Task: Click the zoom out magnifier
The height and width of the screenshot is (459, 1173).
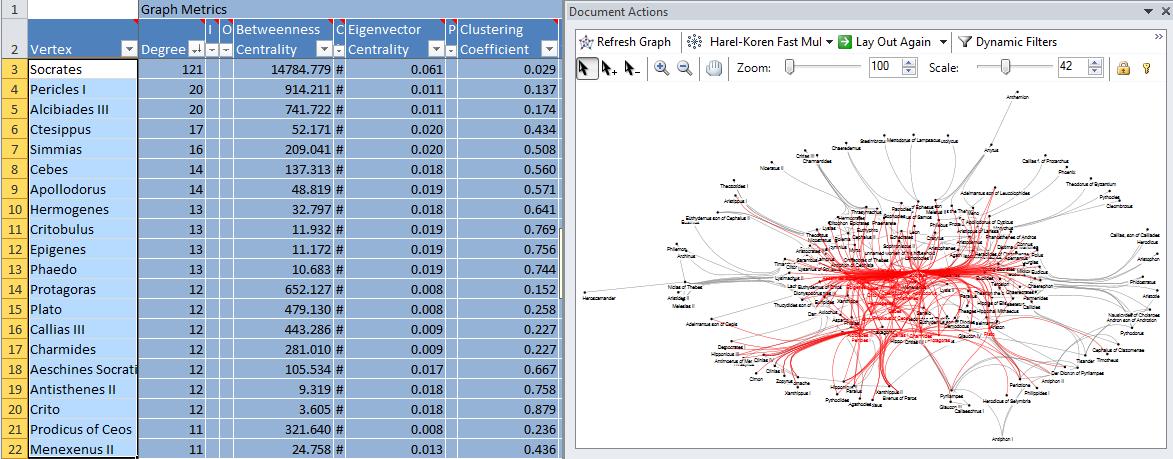Action: (x=684, y=68)
